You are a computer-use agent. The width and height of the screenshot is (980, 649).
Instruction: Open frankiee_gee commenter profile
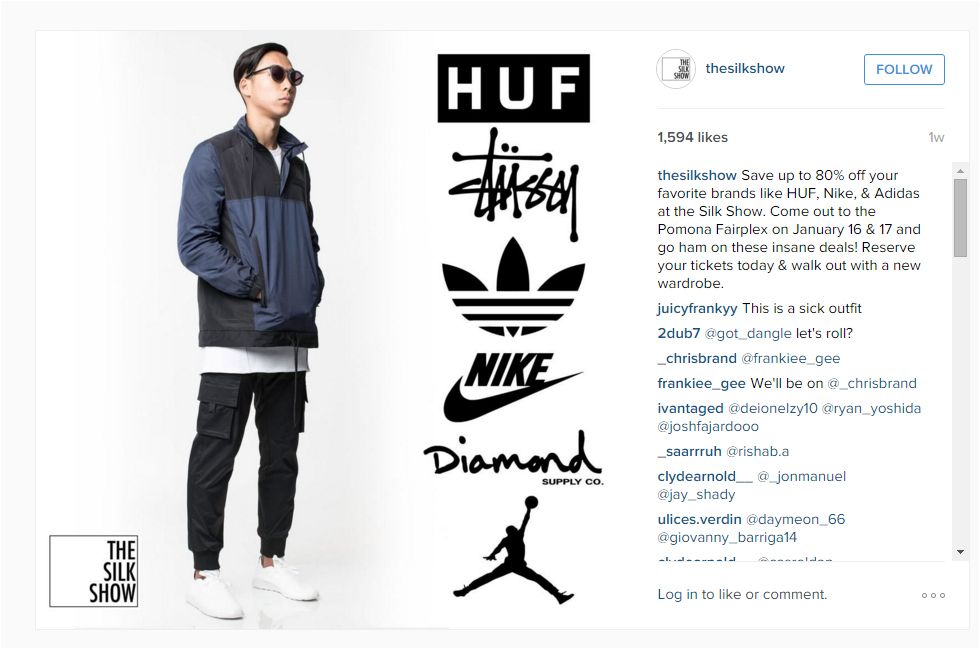(701, 383)
